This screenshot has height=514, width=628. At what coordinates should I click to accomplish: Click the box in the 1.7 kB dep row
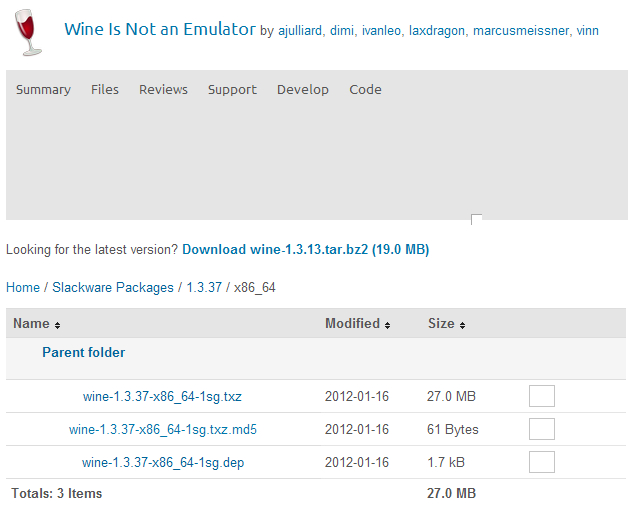tap(541, 462)
